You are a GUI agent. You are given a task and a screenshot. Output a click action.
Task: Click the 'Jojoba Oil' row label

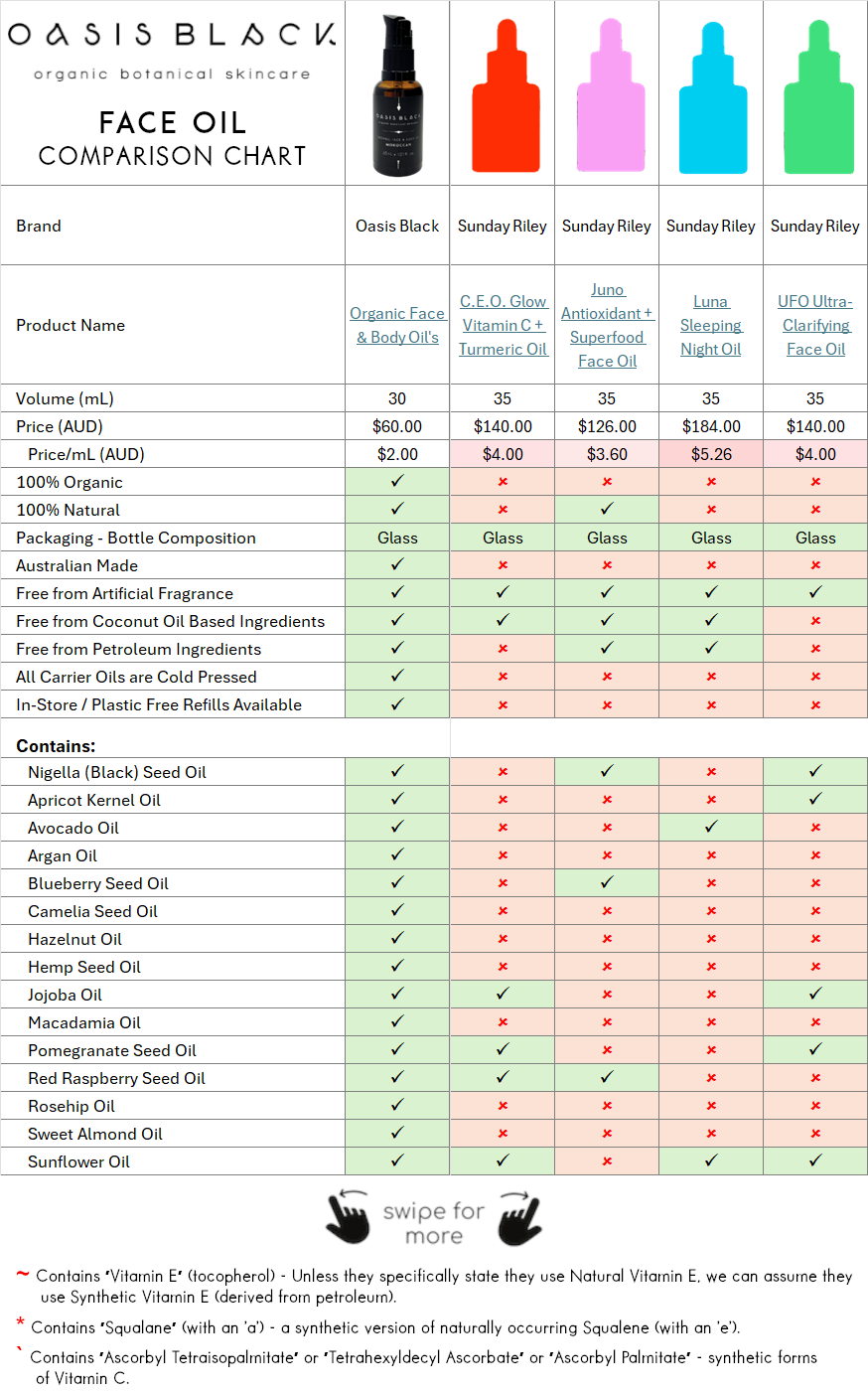[x=65, y=995]
